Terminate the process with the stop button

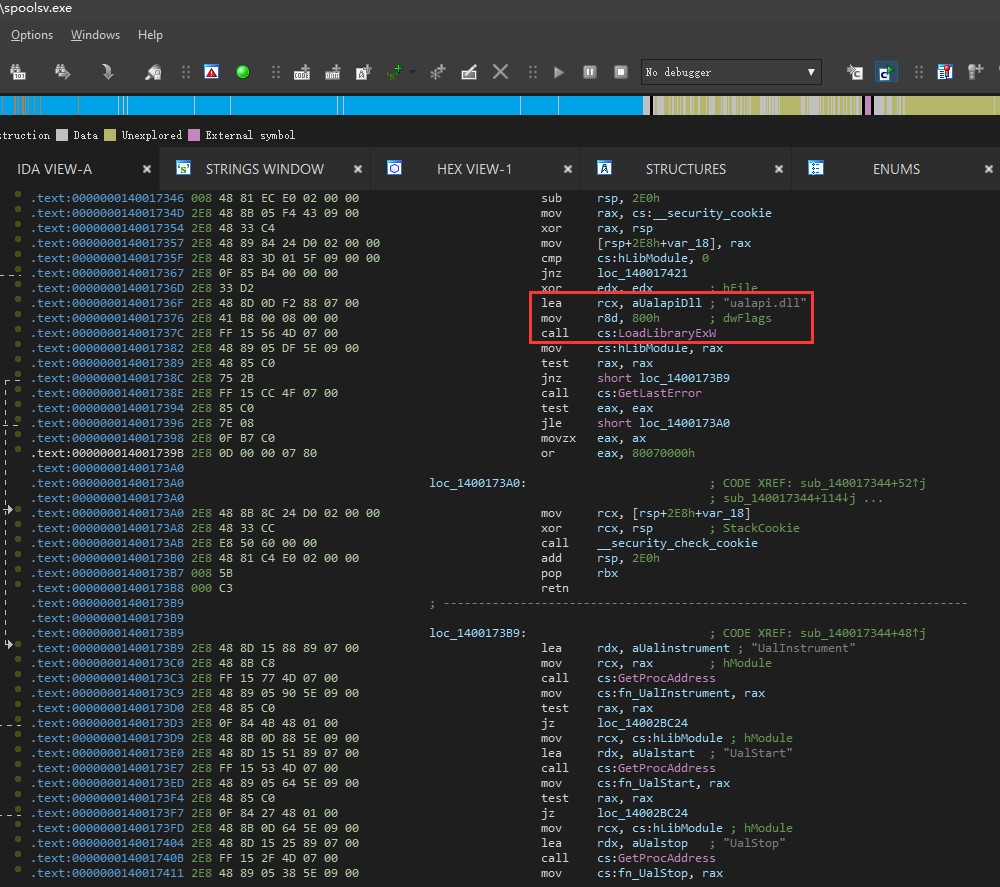(x=621, y=72)
